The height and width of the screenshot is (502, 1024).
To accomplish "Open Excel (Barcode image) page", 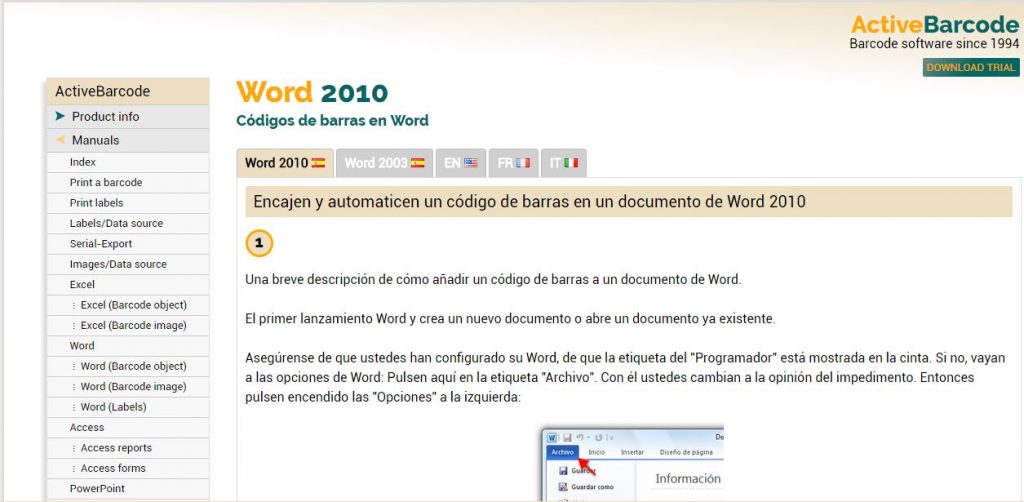I will (128, 325).
